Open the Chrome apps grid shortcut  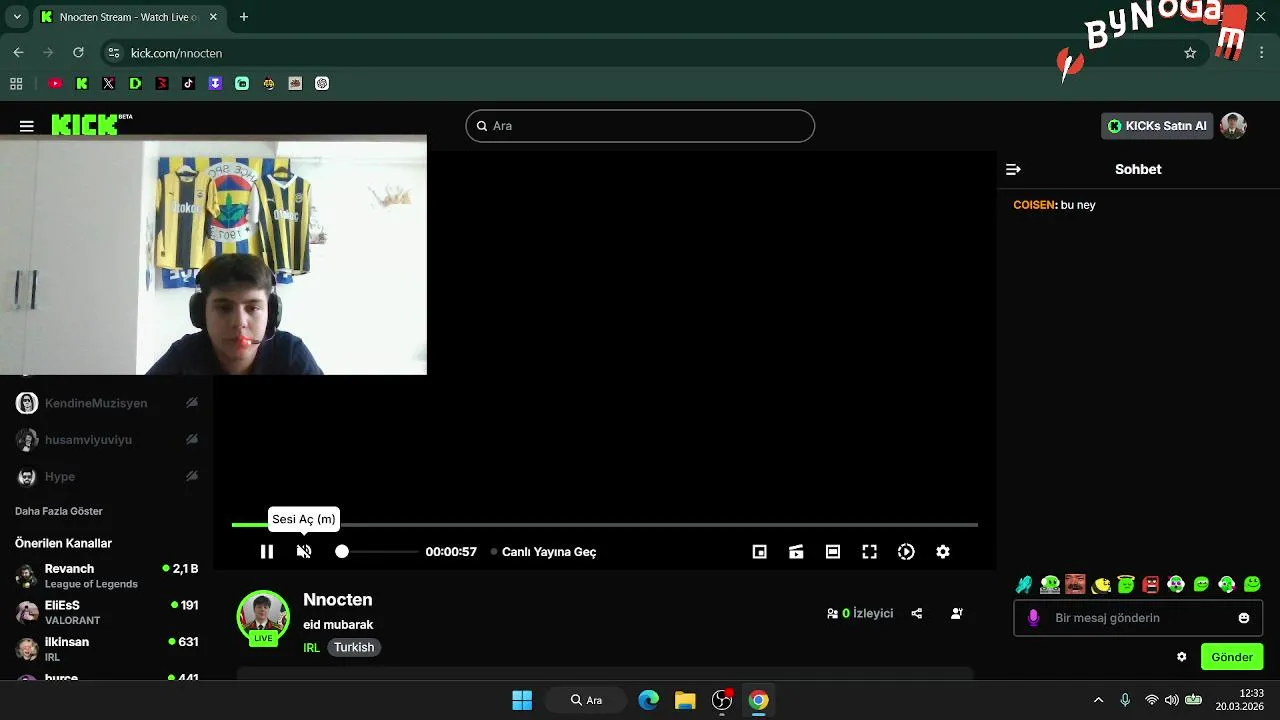pos(16,84)
